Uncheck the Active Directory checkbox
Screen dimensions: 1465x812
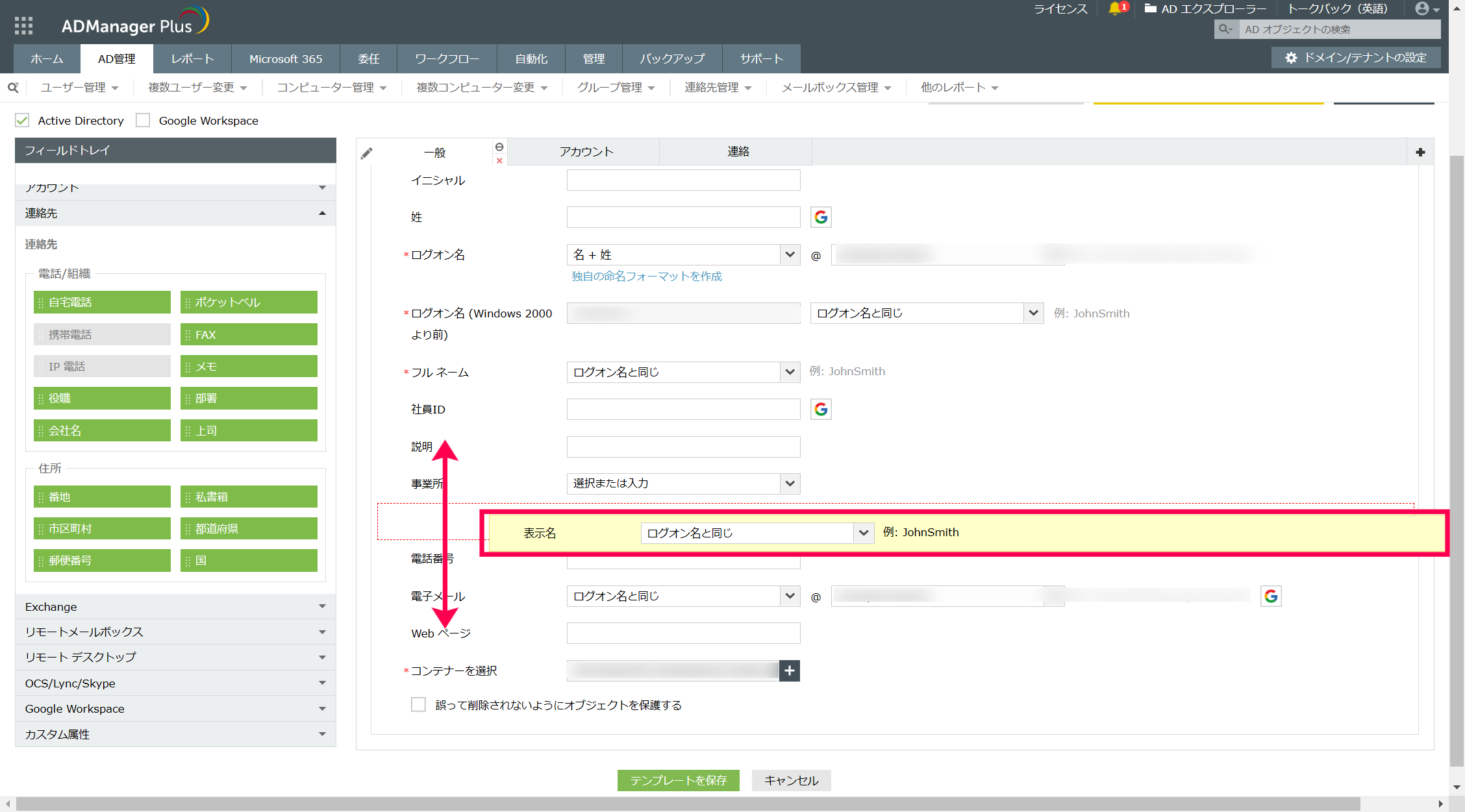tap(23, 121)
